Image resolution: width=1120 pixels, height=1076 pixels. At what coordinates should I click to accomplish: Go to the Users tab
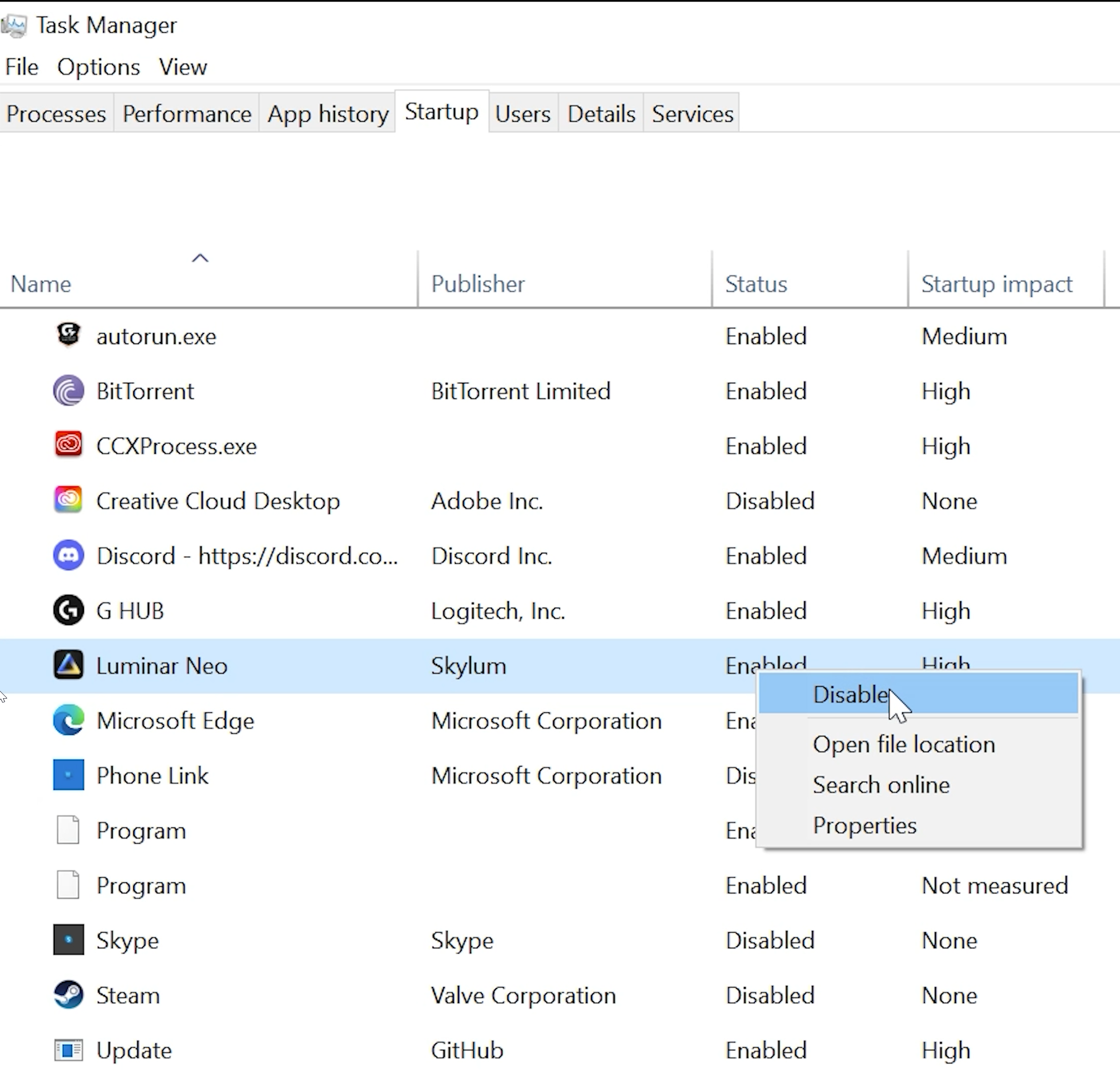pyautogui.click(x=523, y=114)
